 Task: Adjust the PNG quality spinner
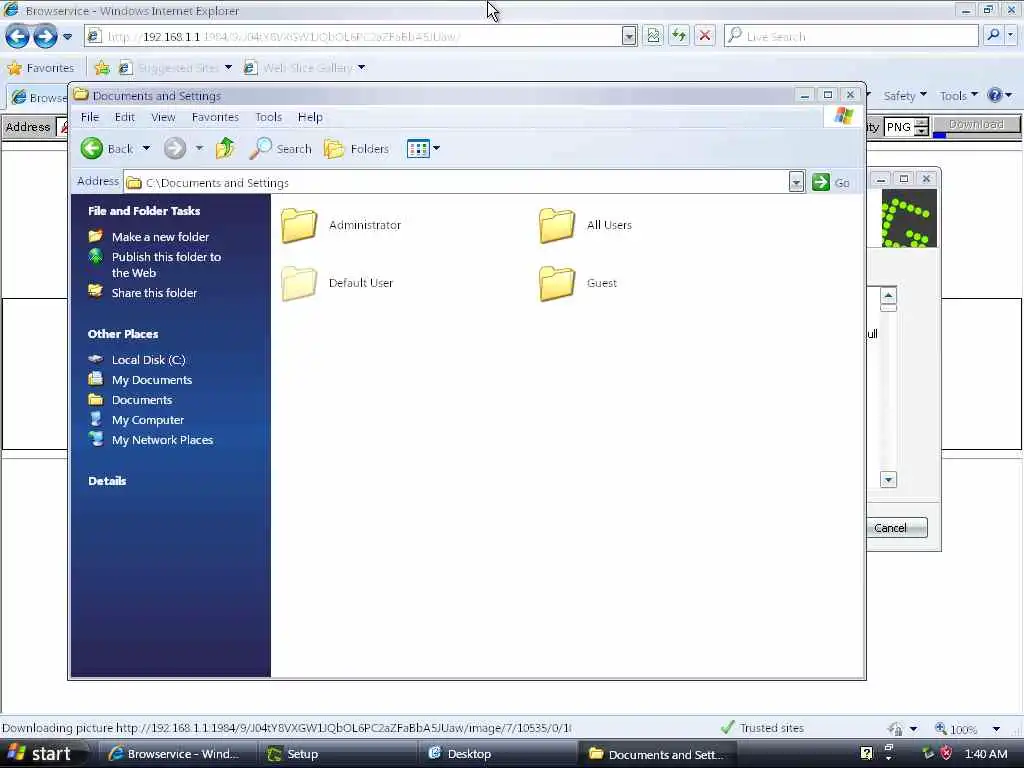(x=921, y=127)
